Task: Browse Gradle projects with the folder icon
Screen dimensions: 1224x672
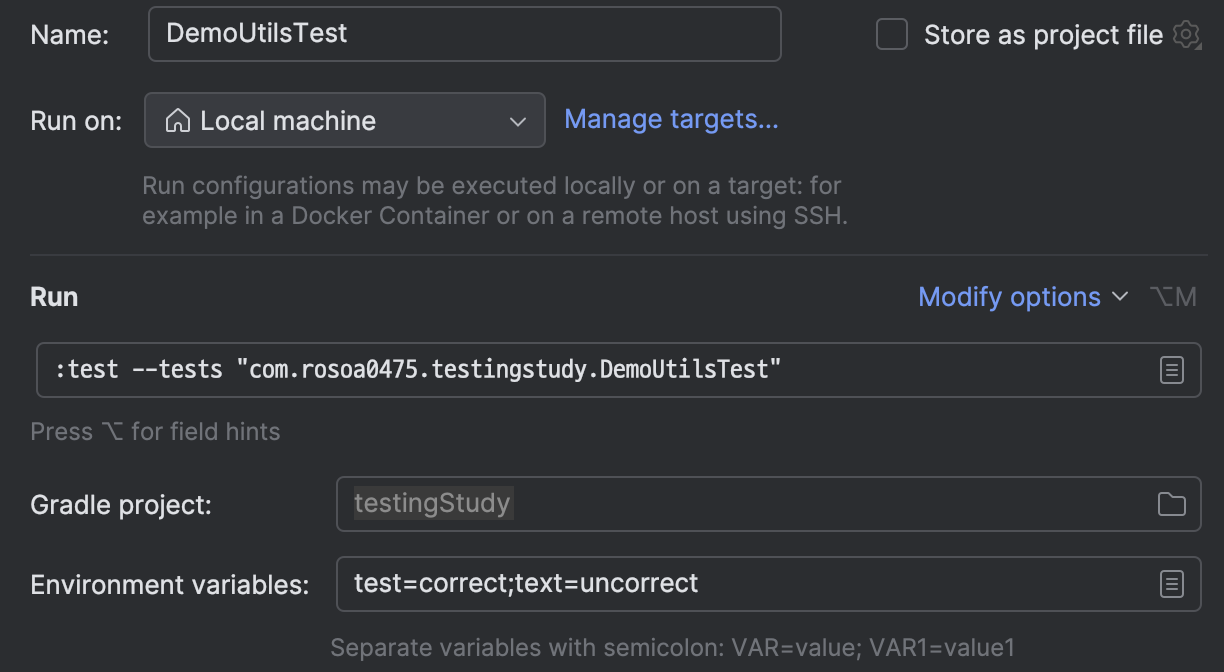Action: (x=1171, y=504)
